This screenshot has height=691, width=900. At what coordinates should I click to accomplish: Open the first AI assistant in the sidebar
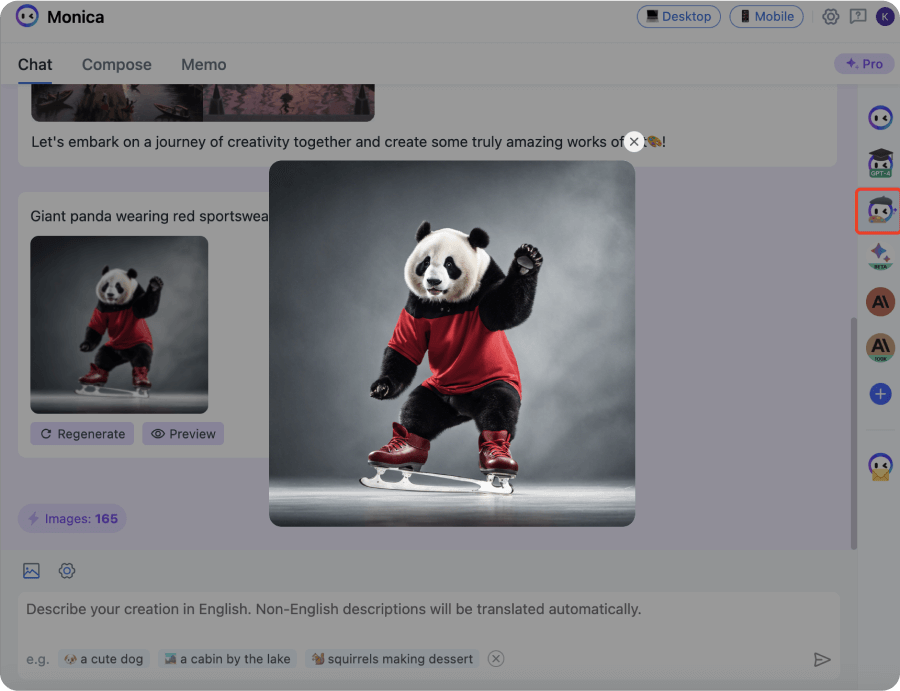click(x=880, y=301)
